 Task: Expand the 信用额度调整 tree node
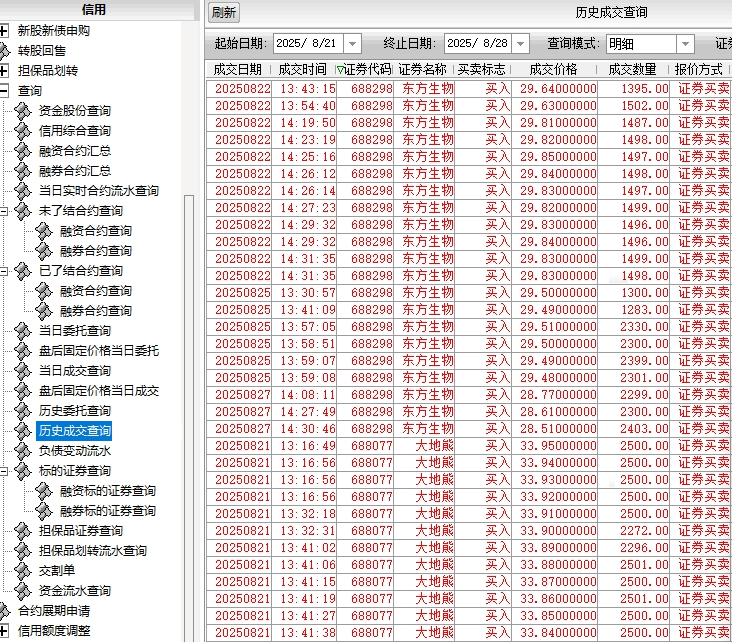click(4, 631)
